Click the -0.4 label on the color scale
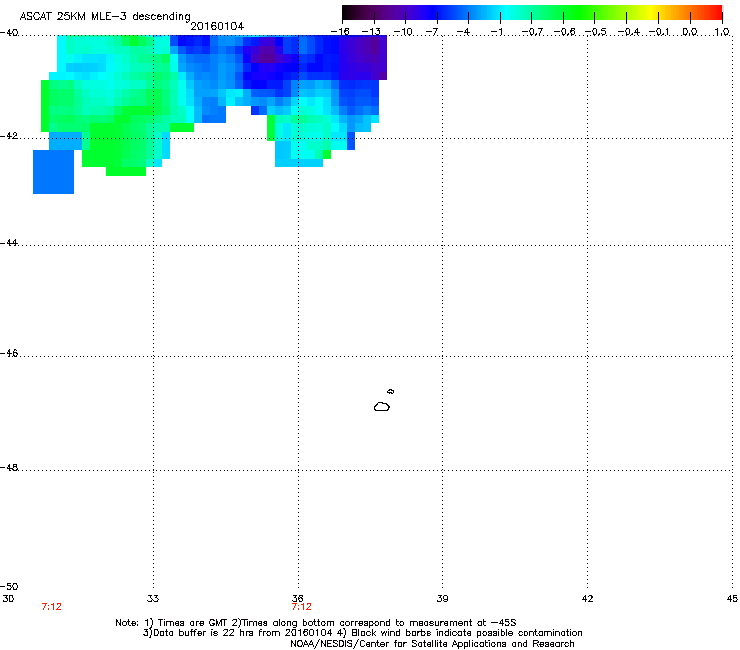This screenshot has width=740, height=650. tap(629, 32)
